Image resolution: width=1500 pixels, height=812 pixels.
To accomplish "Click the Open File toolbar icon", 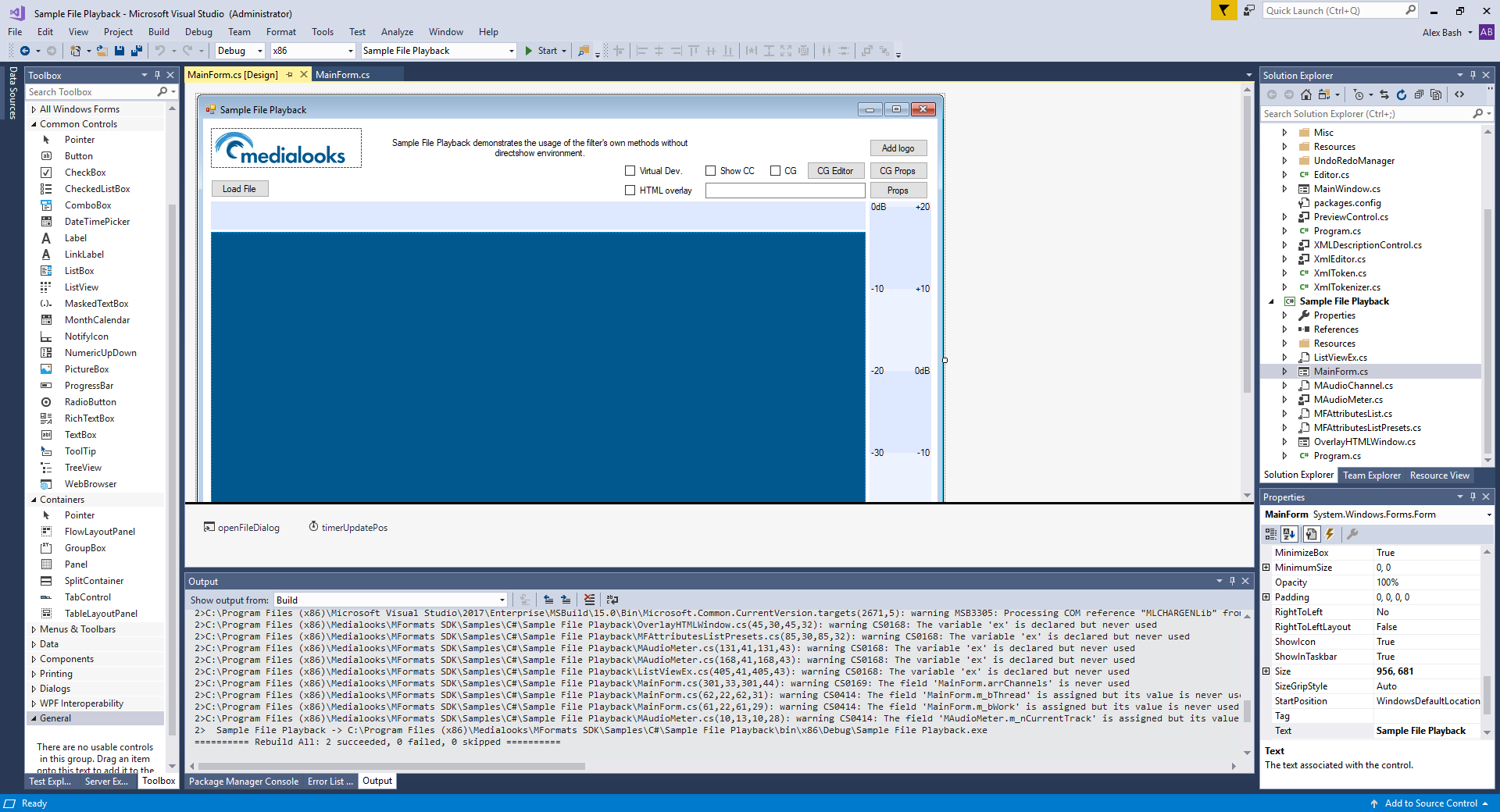I will click(102, 51).
